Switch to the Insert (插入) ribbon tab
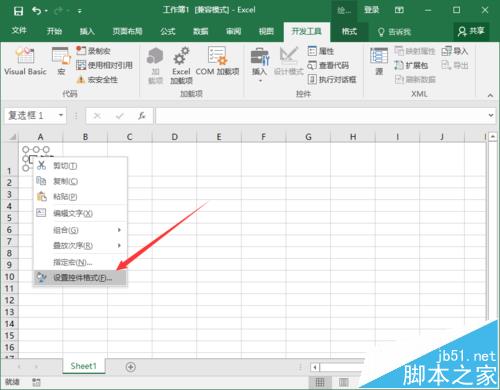 click(x=87, y=31)
